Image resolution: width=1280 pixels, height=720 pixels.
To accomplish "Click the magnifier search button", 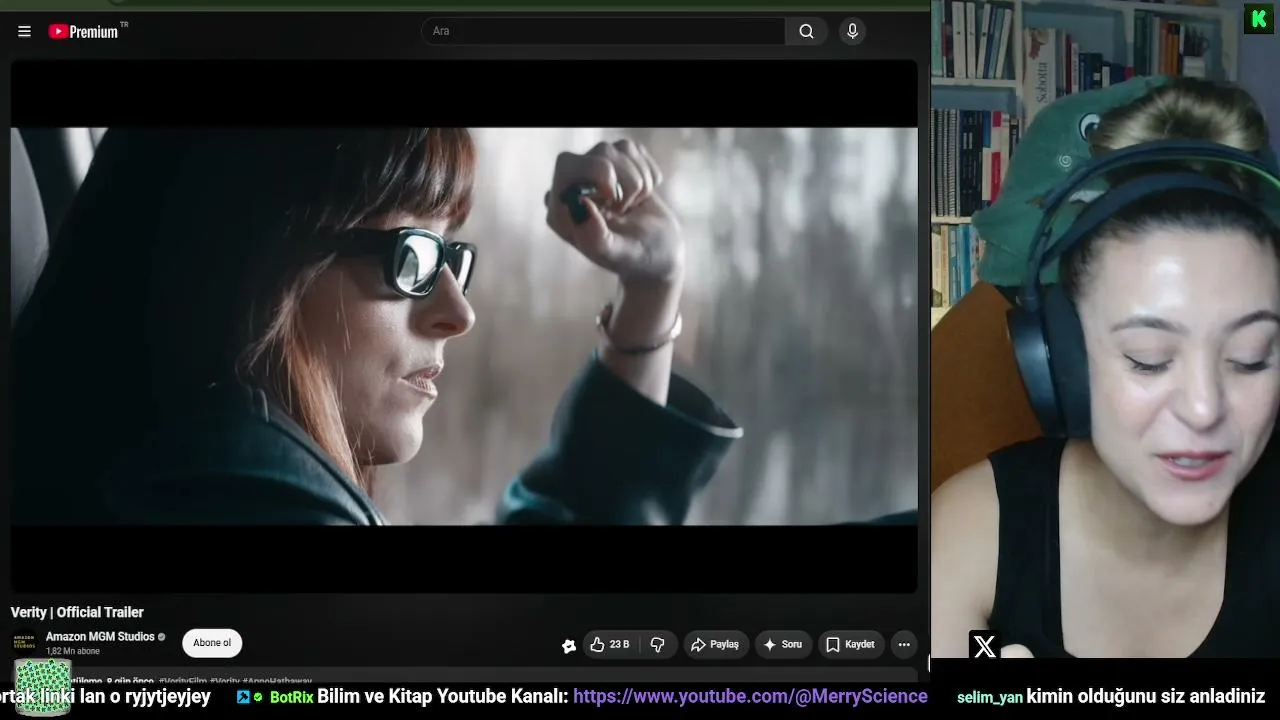I will click(x=806, y=31).
